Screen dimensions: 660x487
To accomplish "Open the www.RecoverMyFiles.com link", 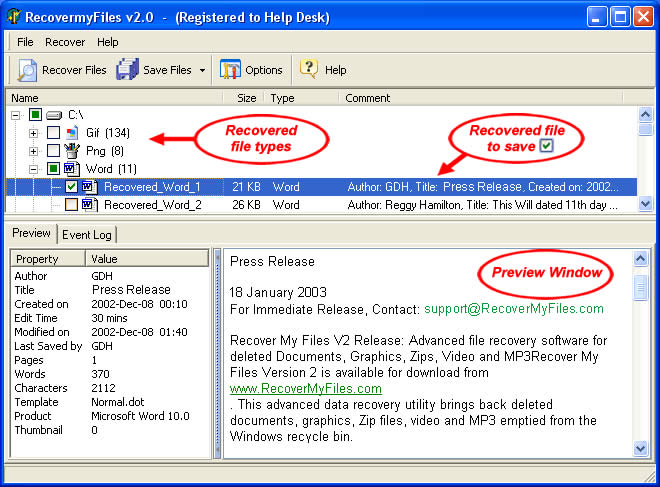I will 306,389.
